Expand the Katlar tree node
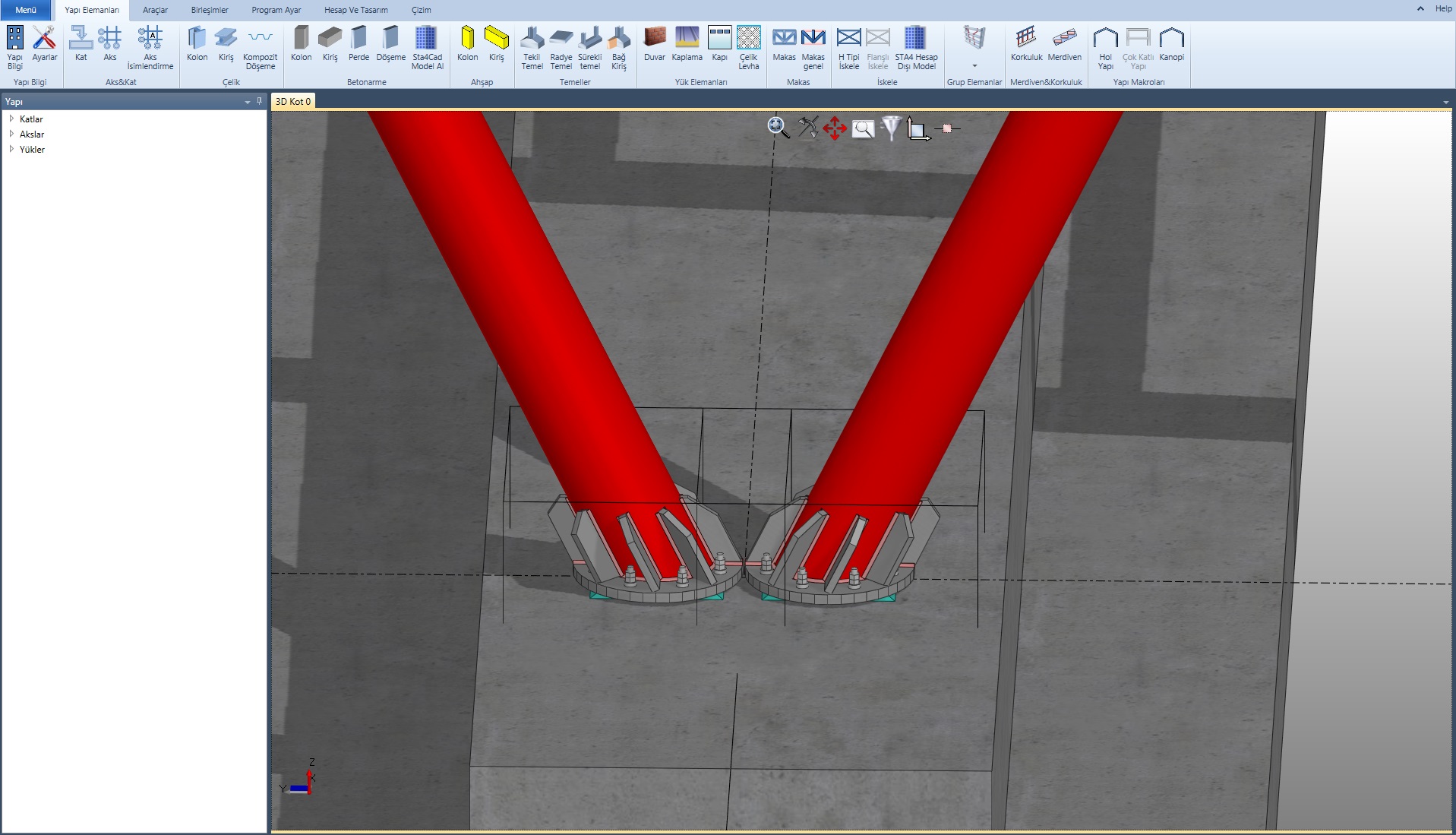The image size is (1456, 835). (11, 119)
